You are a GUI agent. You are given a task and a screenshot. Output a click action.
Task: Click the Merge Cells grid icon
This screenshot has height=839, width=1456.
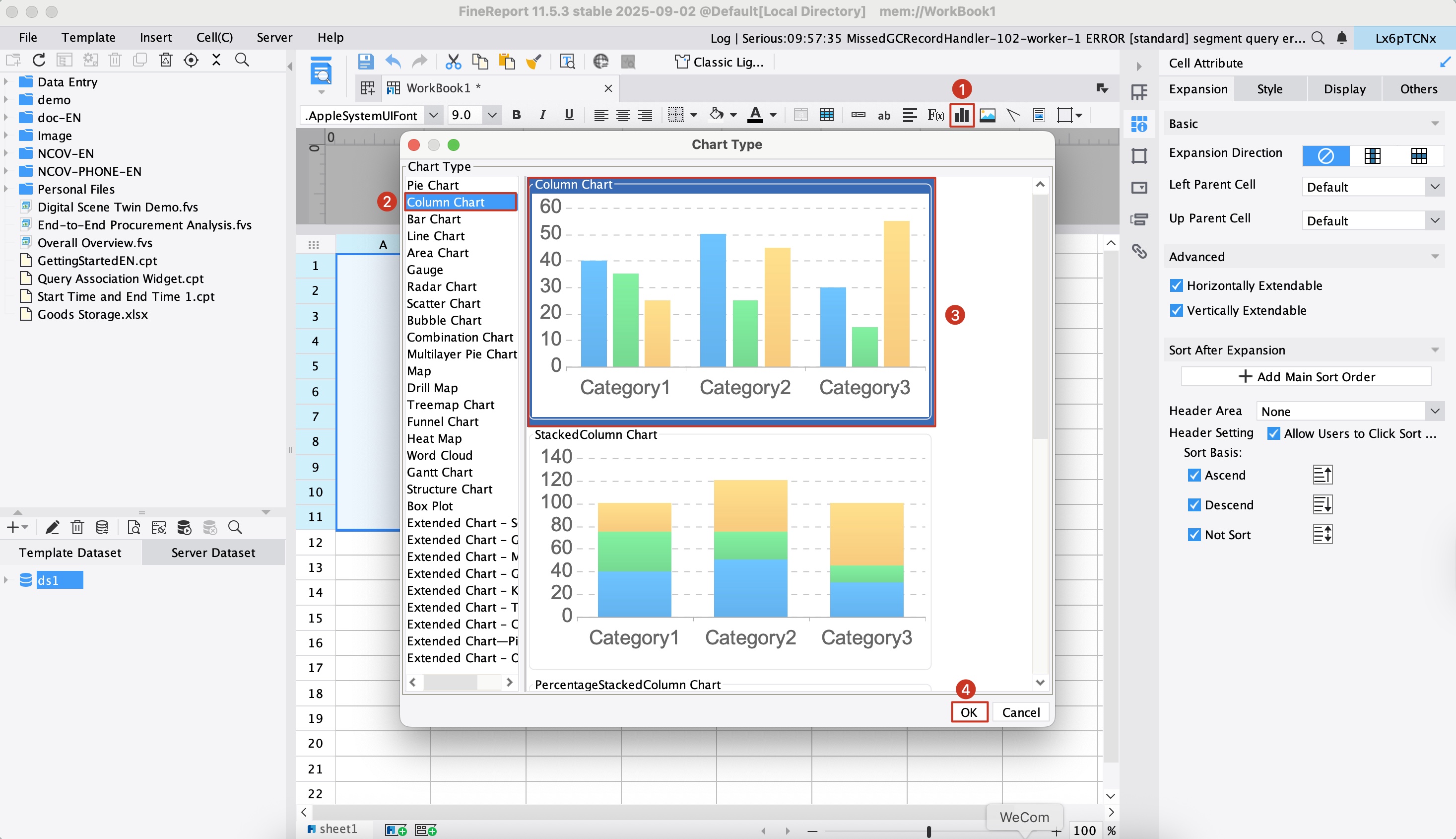826,115
